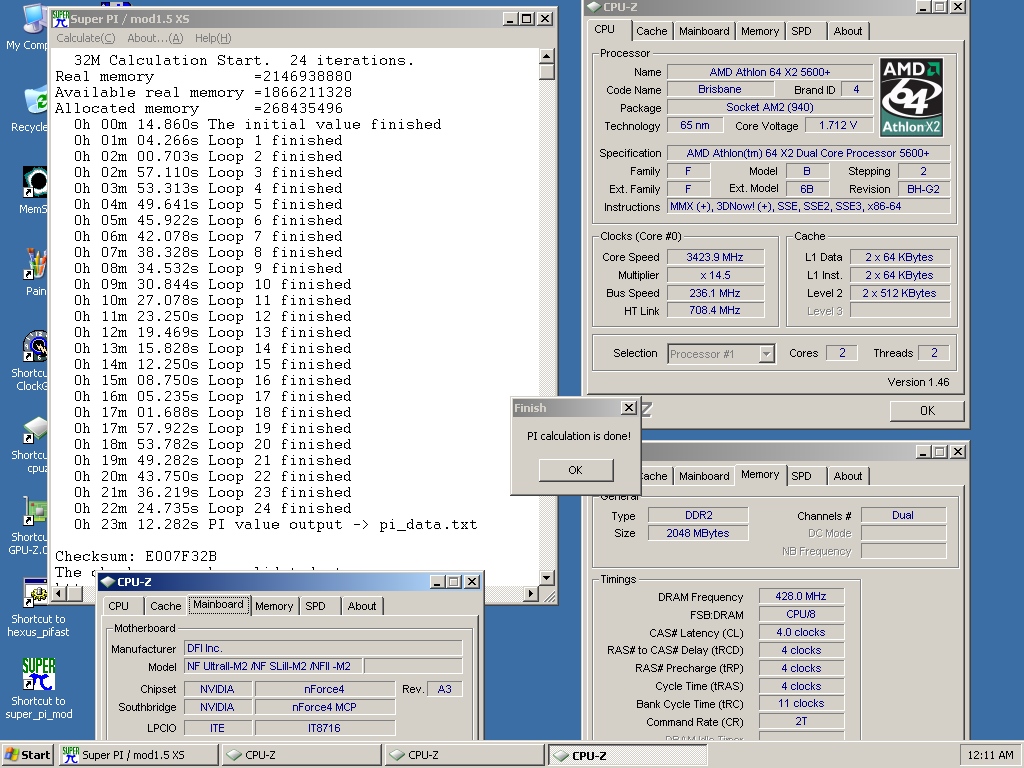The height and width of the screenshot is (768, 1024).
Task: Select Memory tab in bottom-left CPU-Z window
Action: pyautogui.click(x=274, y=606)
